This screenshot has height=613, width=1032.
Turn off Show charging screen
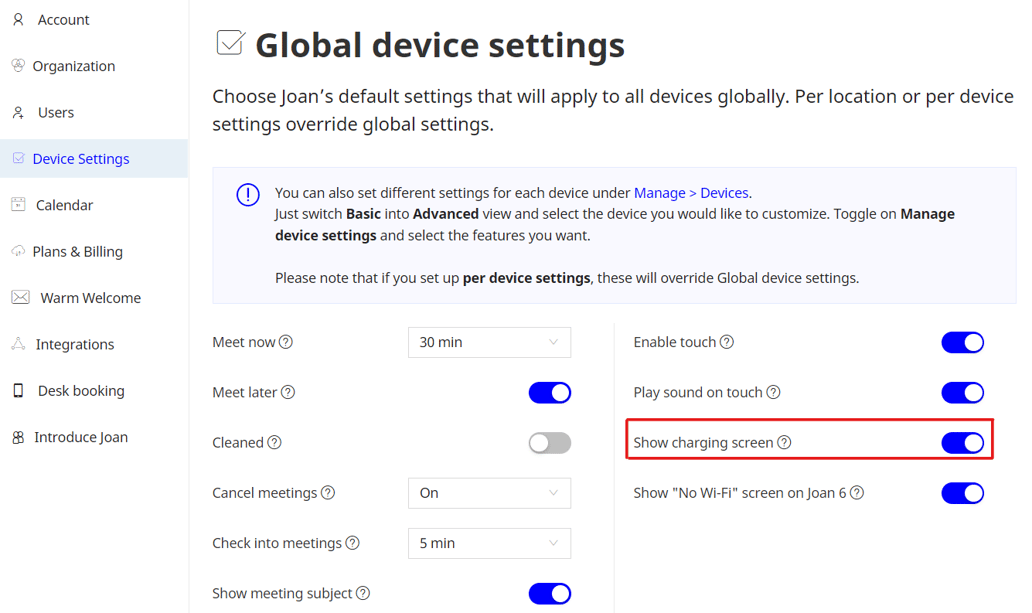[962, 441]
